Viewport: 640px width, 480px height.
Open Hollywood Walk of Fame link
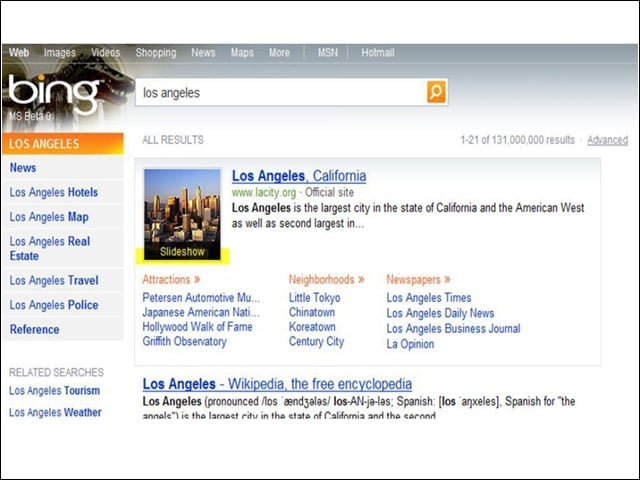click(197, 327)
